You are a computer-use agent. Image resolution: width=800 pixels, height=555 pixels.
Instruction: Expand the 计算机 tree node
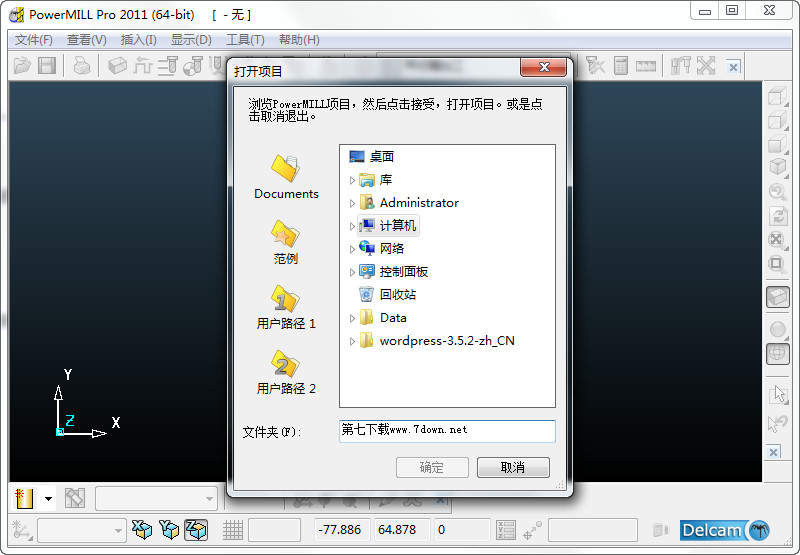pyautogui.click(x=352, y=226)
